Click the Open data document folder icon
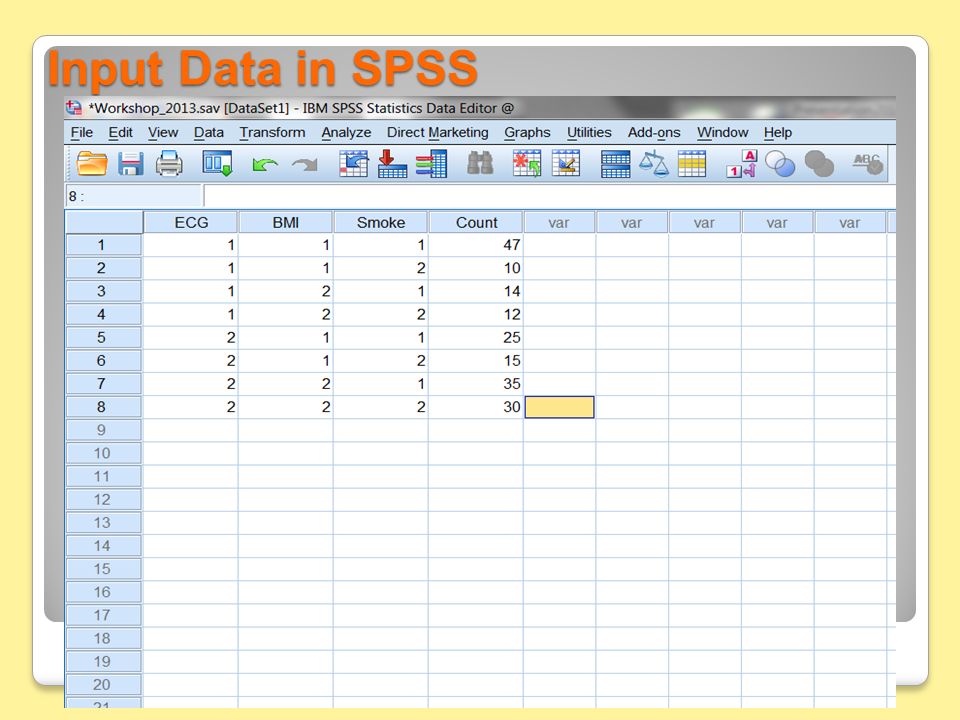960x720 pixels. click(x=92, y=164)
